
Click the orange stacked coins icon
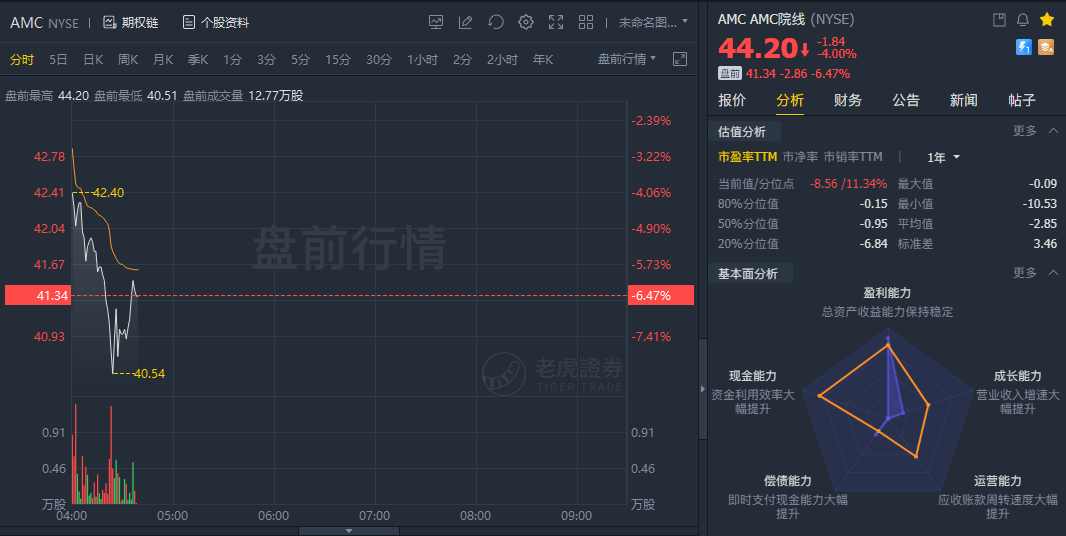click(1046, 47)
